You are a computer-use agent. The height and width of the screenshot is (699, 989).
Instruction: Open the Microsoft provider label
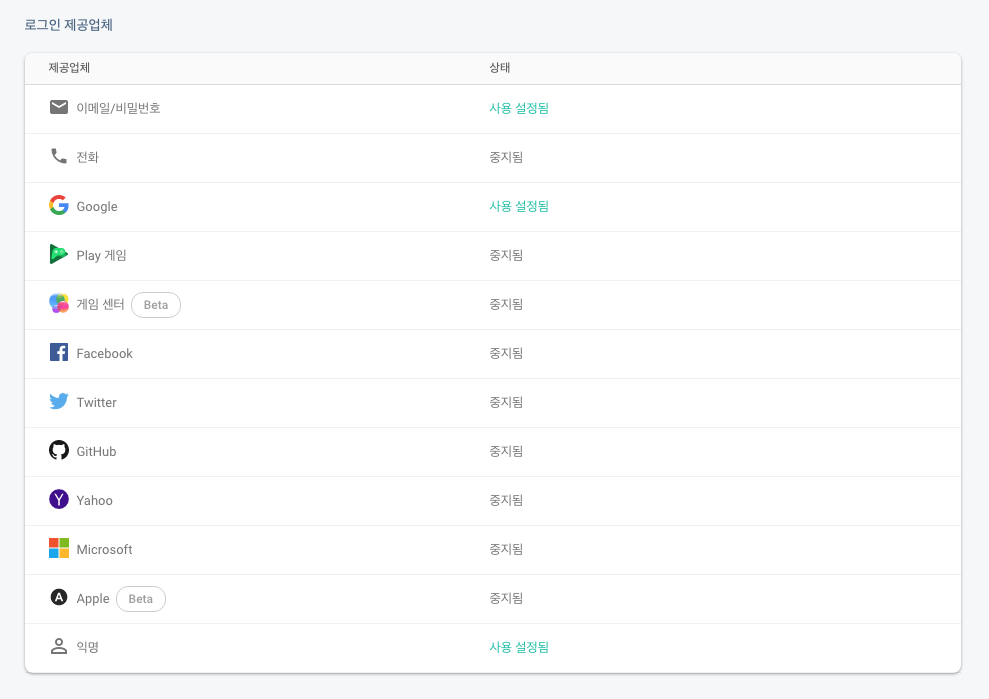(104, 549)
